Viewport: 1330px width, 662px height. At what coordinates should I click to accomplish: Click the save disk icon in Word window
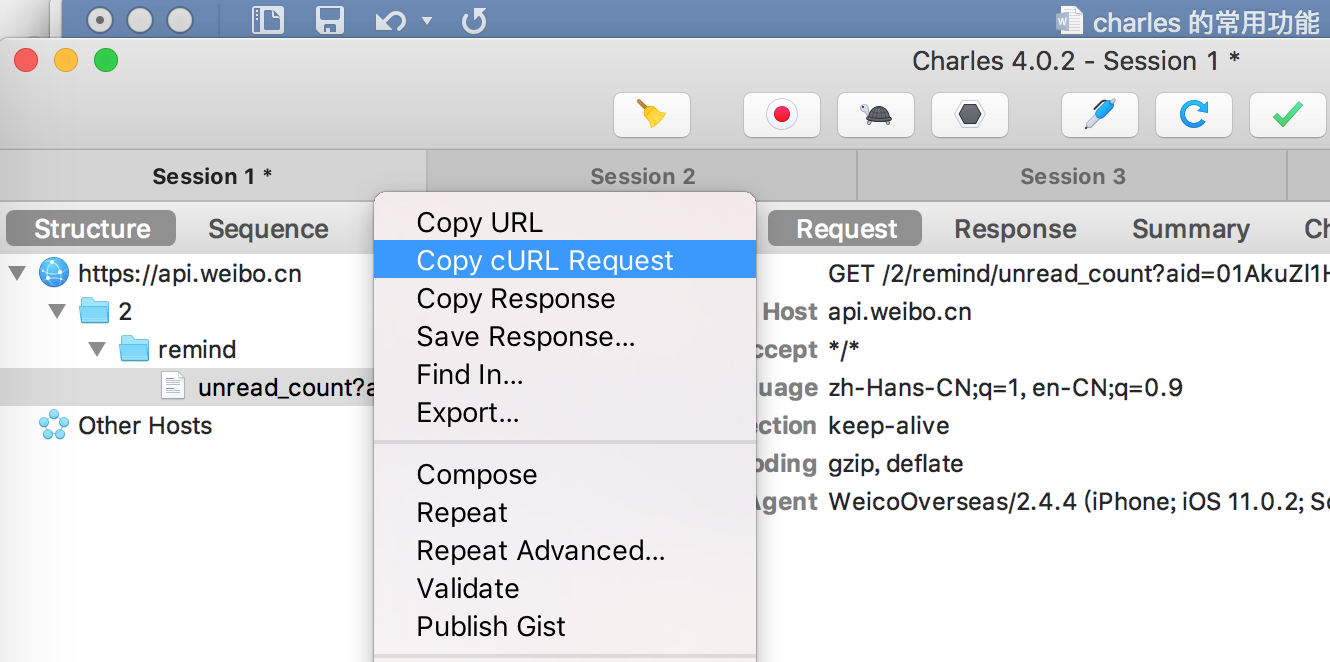(x=330, y=20)
